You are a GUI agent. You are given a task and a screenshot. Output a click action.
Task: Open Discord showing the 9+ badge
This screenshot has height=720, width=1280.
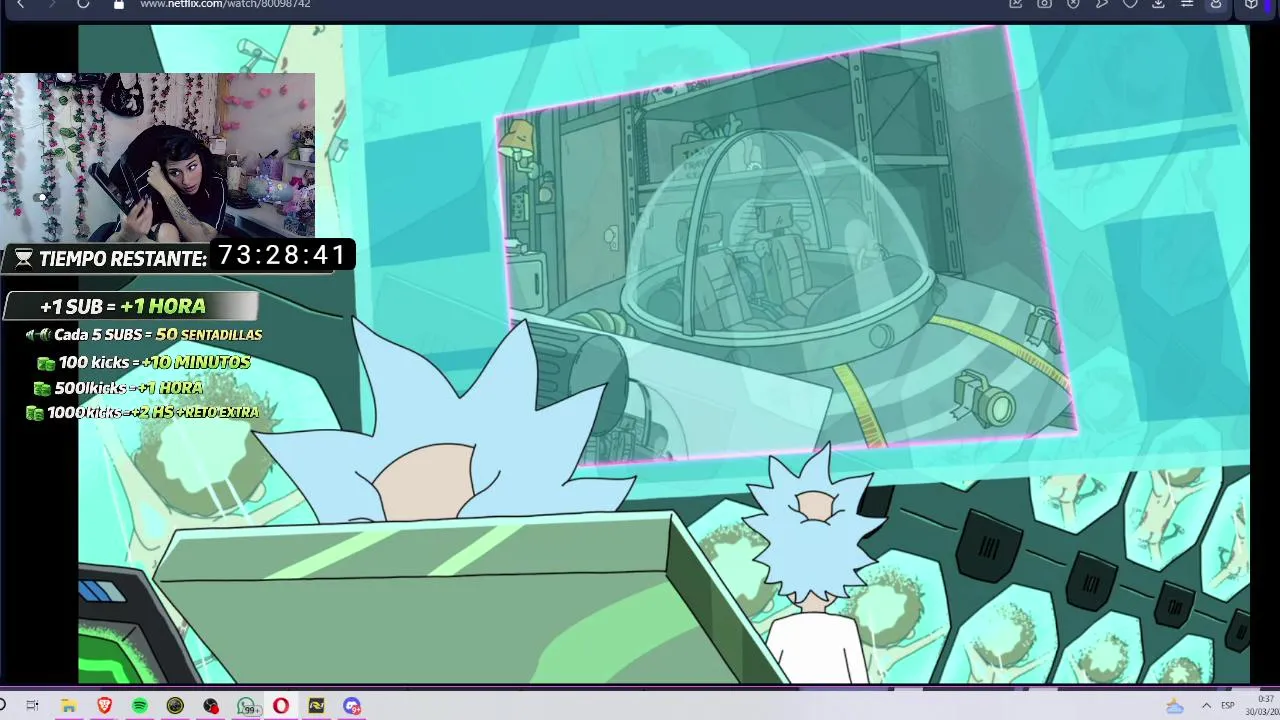coord(352,706)
